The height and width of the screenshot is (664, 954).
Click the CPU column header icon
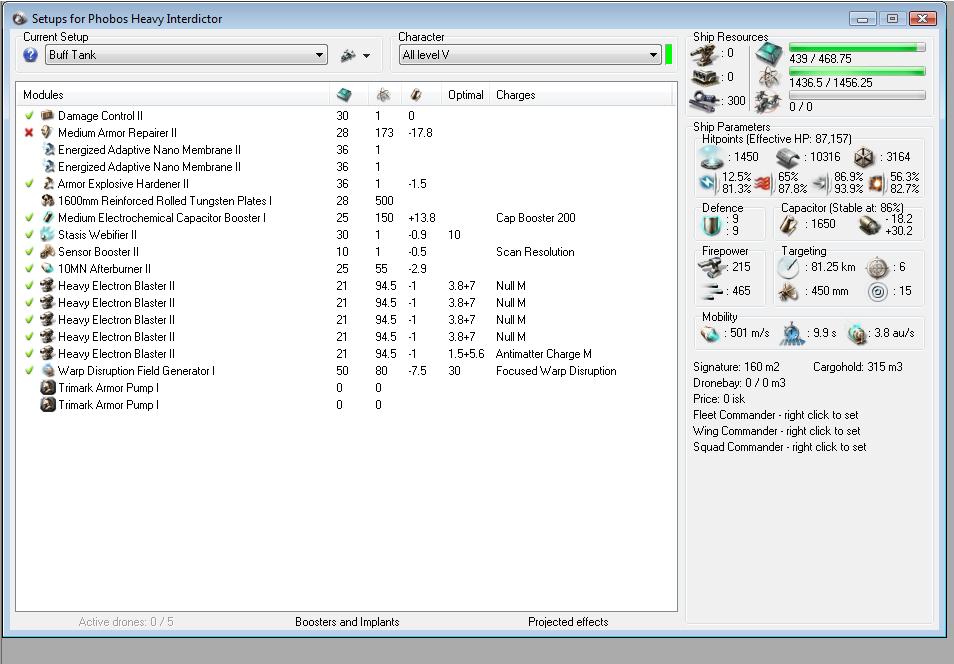point(344,95)
